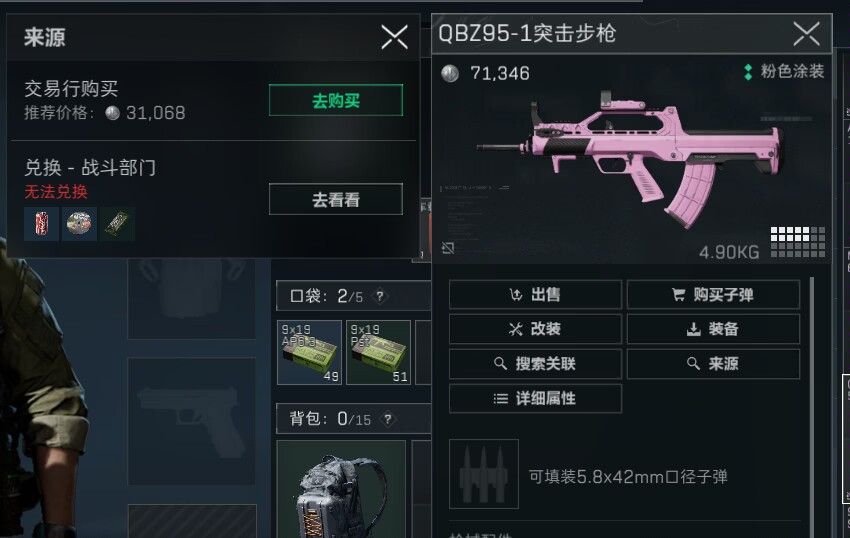
Task: Click the 去购买 button
Action: 336,100
